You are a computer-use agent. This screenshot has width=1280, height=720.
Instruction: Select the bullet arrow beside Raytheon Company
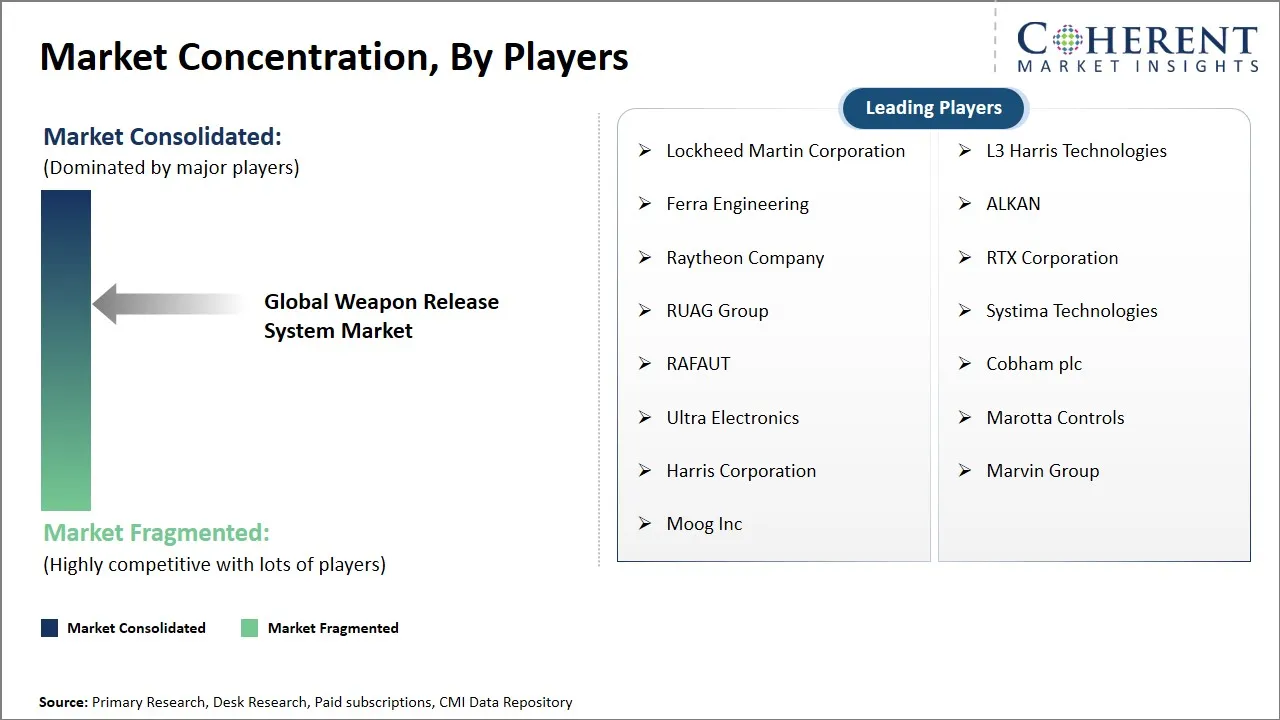(645, 257)
